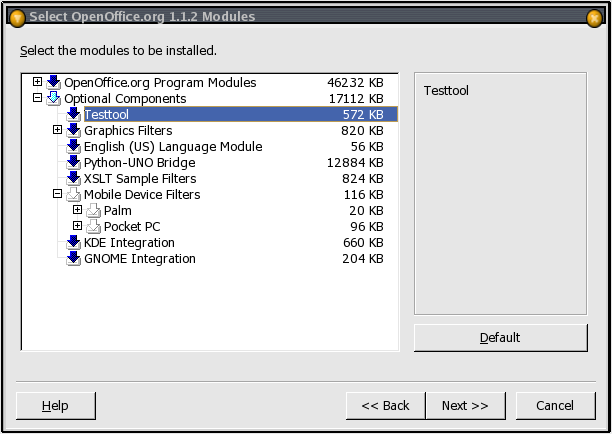Screen dimensions: 612x434
Task: Toggle install icon for GNOME Integration
Action: [x=73, y=258]
